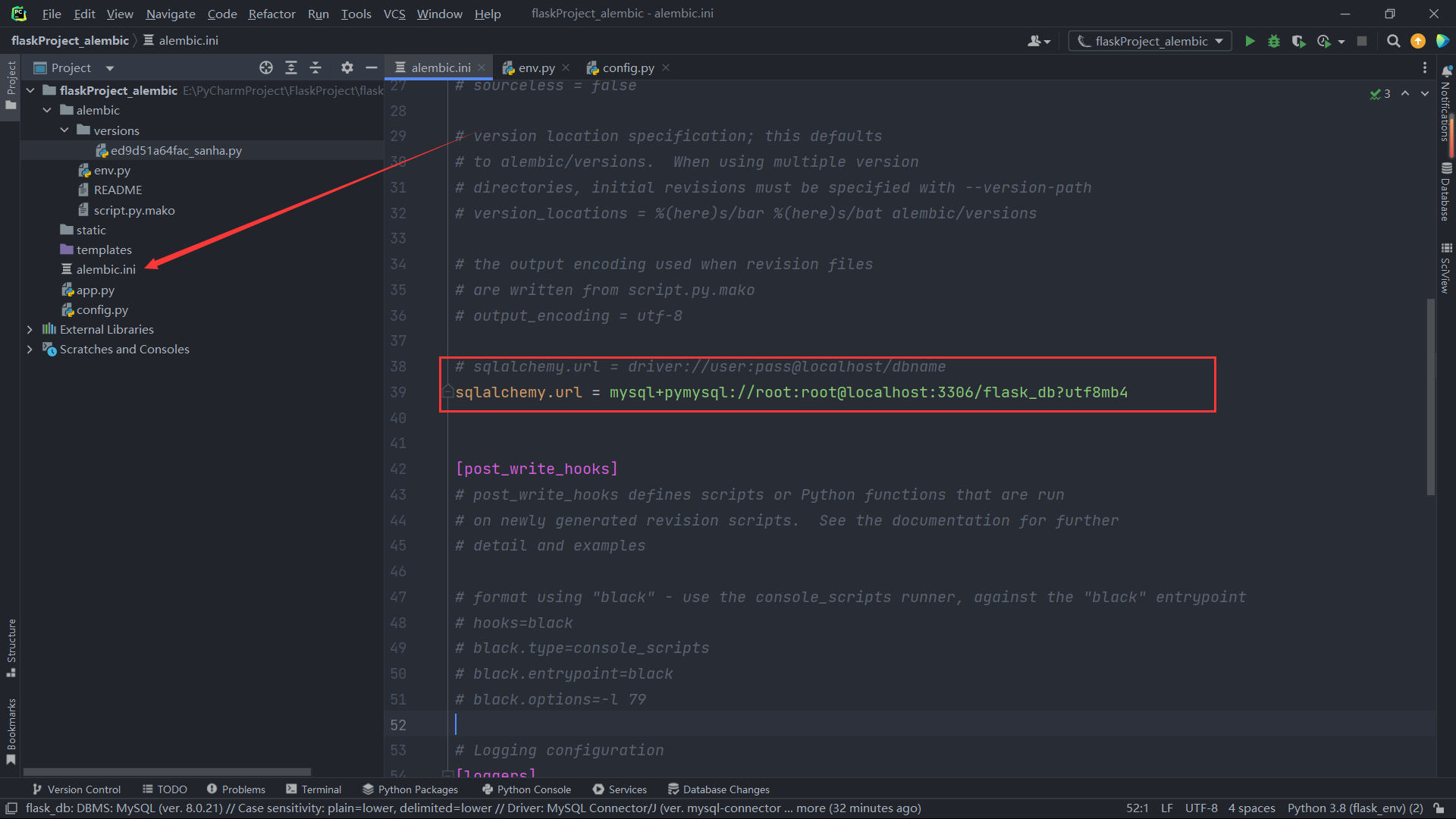
Task: Hide the Project tool window
Action: [372, 67]
